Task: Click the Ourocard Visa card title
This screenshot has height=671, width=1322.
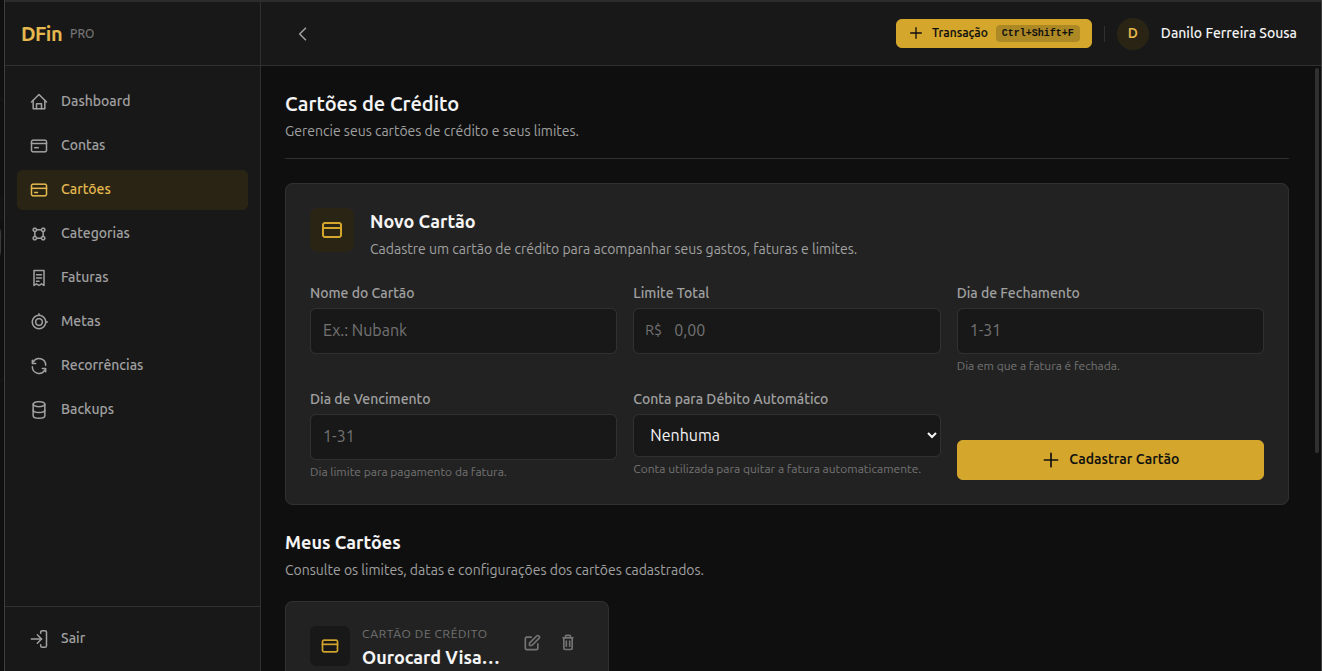Action: [x=430, y=658]
